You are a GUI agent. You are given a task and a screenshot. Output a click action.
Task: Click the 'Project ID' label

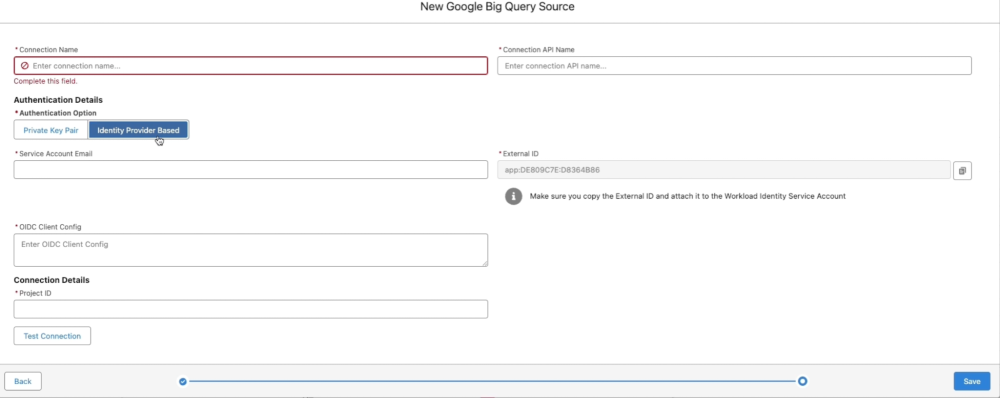[35, 293]
